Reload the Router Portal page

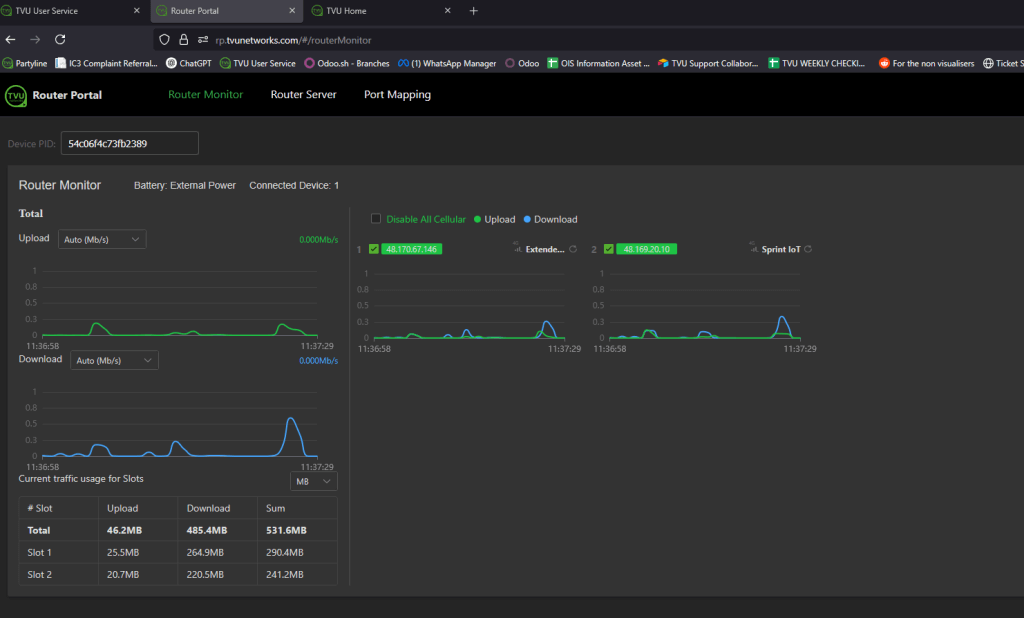pyautogui.click(x=60, y=40)
